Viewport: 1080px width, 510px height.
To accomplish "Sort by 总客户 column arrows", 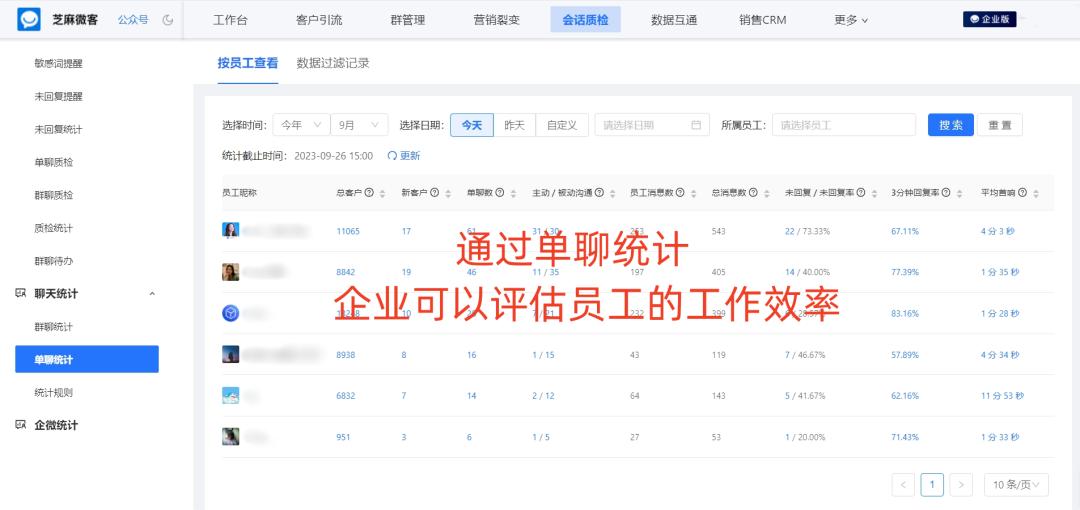I will pos(382,194).
